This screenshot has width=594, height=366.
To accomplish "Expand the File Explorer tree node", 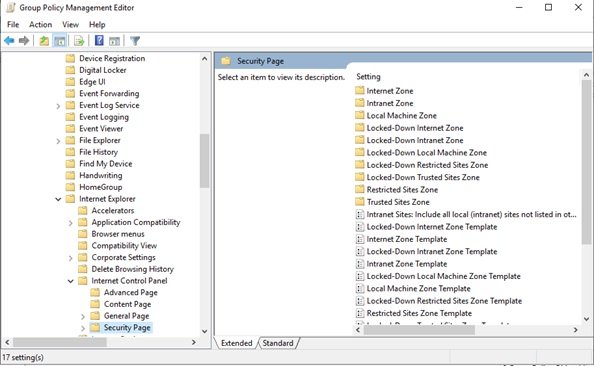I will [x=58, y=141].
